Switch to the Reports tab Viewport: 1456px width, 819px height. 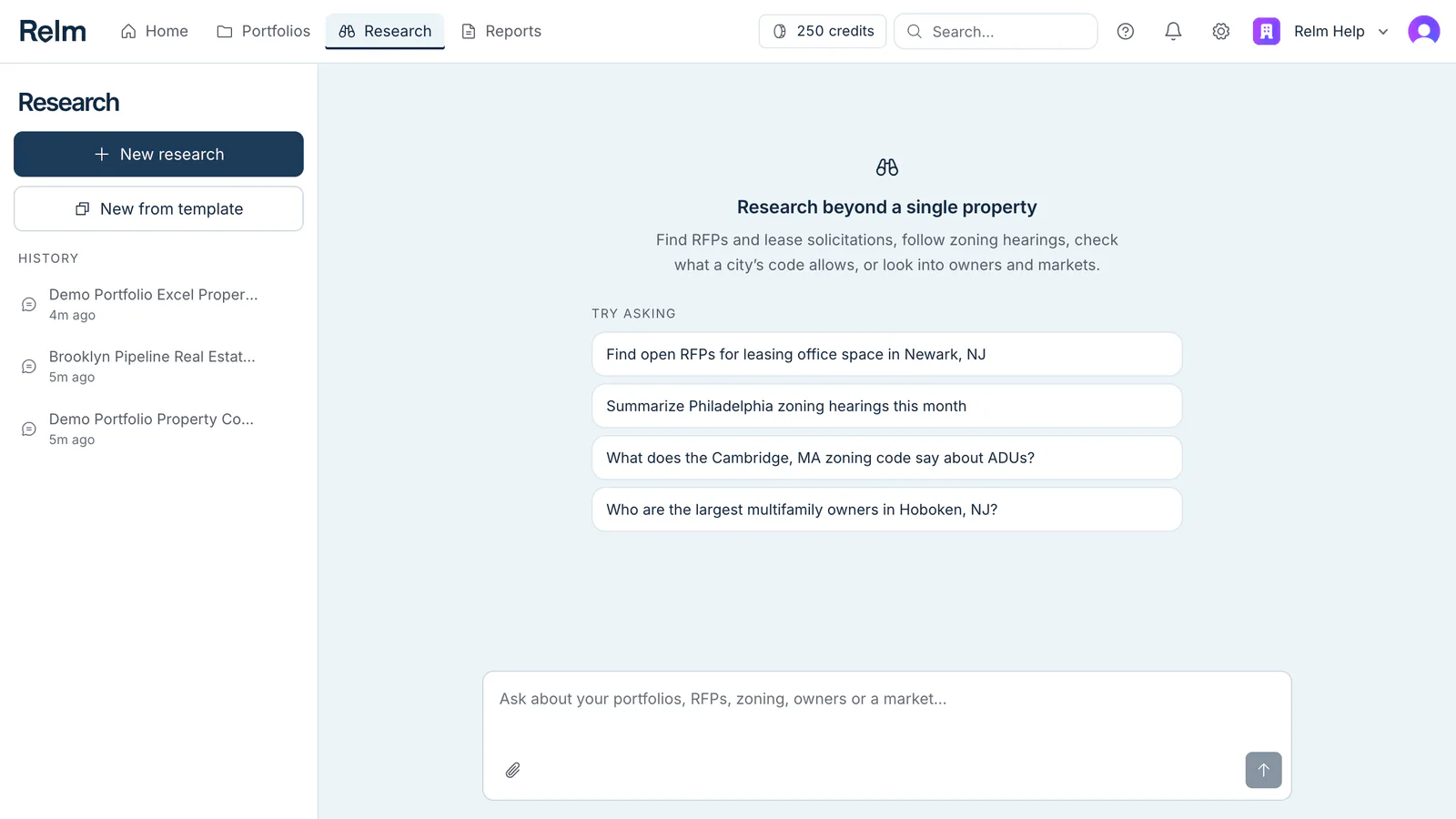[x=501, y=31]
